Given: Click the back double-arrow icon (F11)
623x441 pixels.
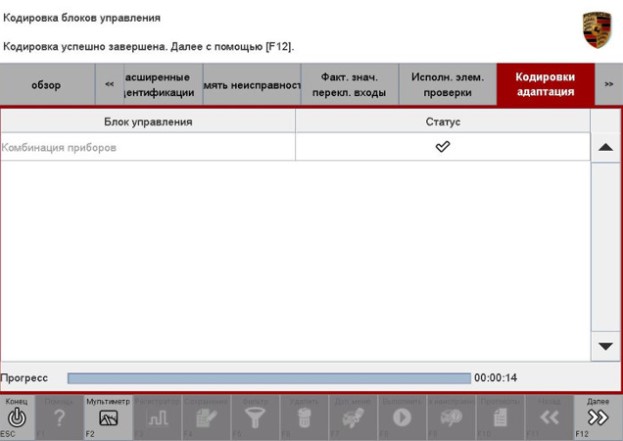Looking at the screenshot, I should pos(548,417).
